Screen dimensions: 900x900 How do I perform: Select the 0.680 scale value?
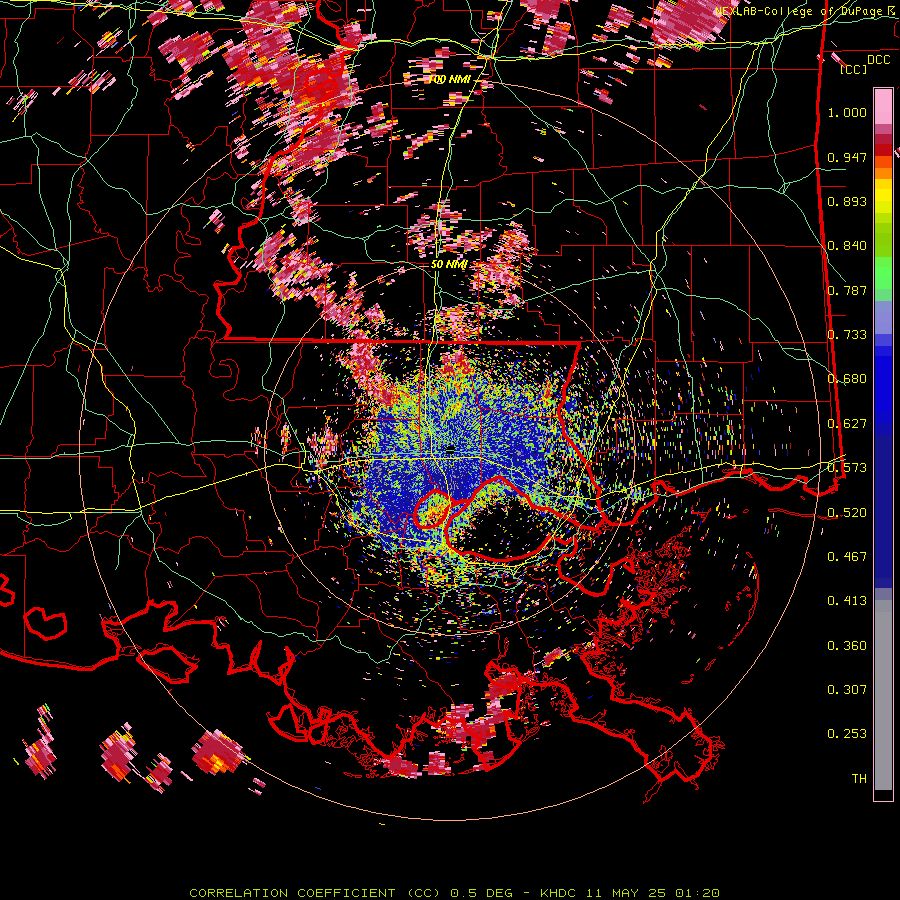click(x=847, y=379)
